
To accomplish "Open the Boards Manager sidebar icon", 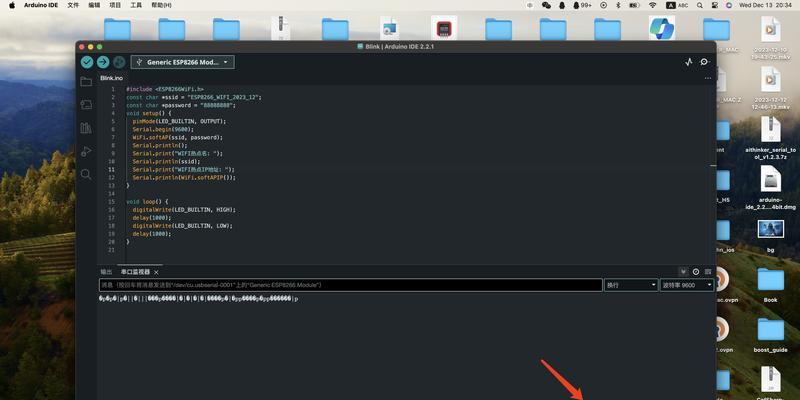I will point(86,105).
